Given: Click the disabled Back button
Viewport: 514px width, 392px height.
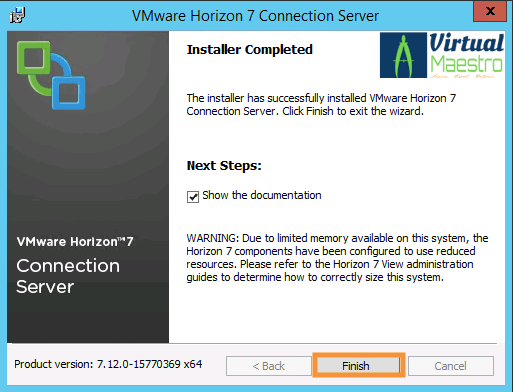Looking at the screenshot, I should pyautogui.click(x=268, y=366).
